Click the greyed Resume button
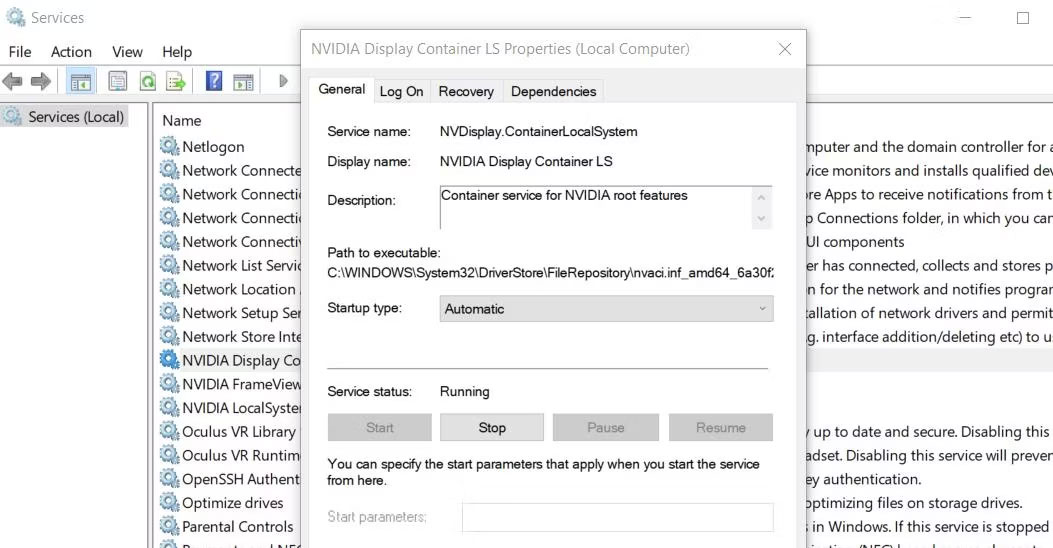 (x=721, y=428)
